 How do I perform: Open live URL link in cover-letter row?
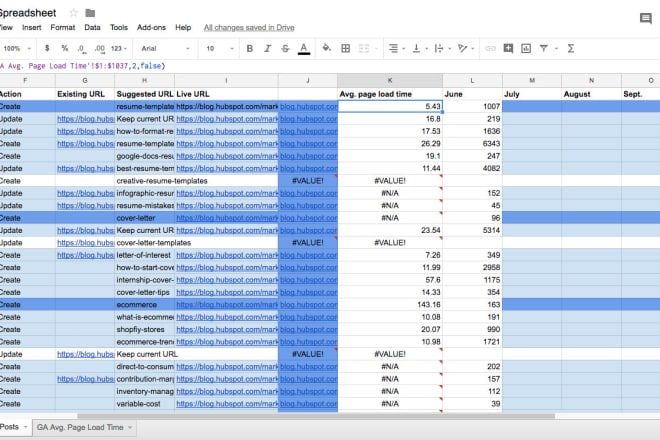[x=227, y=218]
